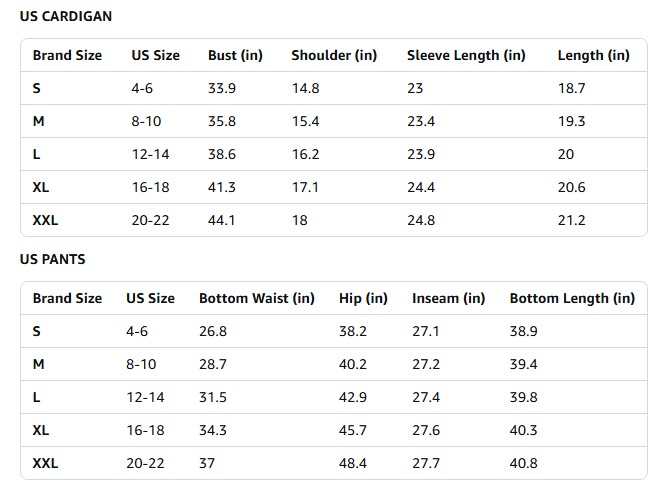Click the Sleeve Length (in) column header

point(466,55)
